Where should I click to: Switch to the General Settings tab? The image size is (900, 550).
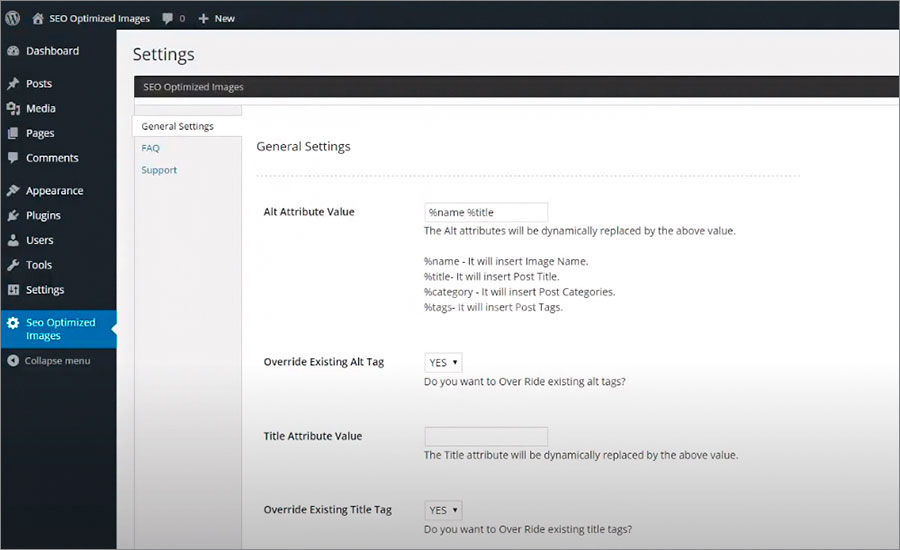[187, 126]
